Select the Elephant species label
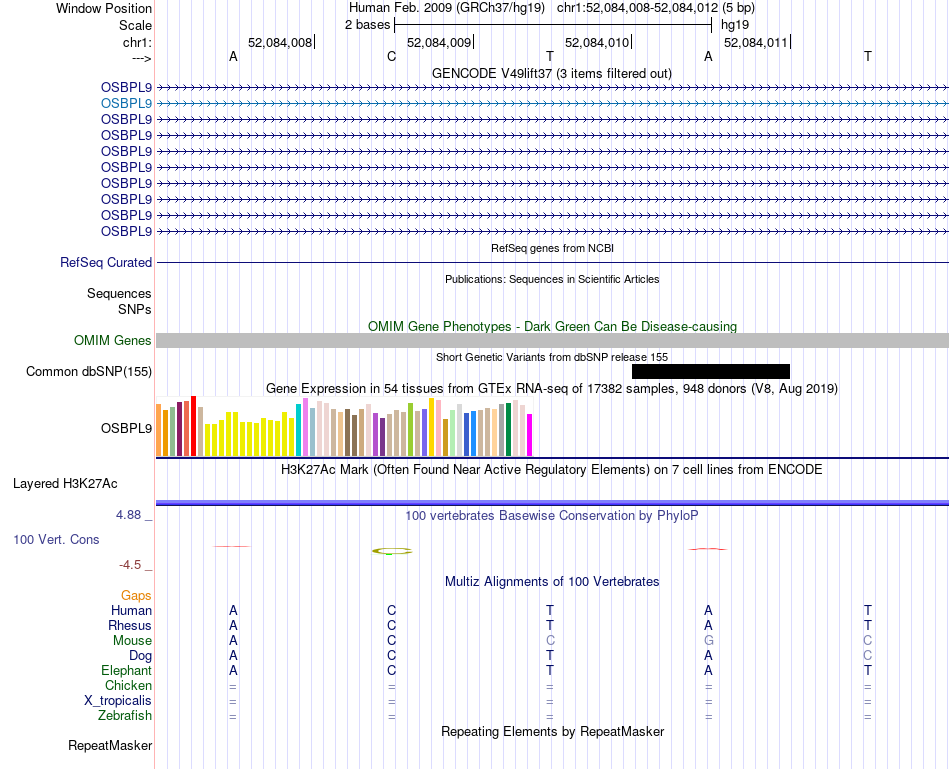The height and width of the screenshot is (769, 950). click(x=126, y=670)
